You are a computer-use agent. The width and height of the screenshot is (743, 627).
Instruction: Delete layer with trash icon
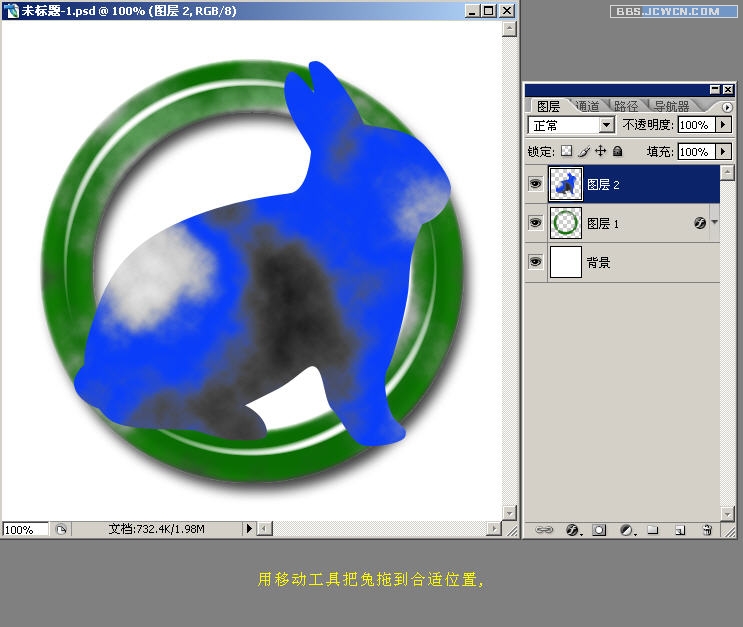(x=707, y=530)
